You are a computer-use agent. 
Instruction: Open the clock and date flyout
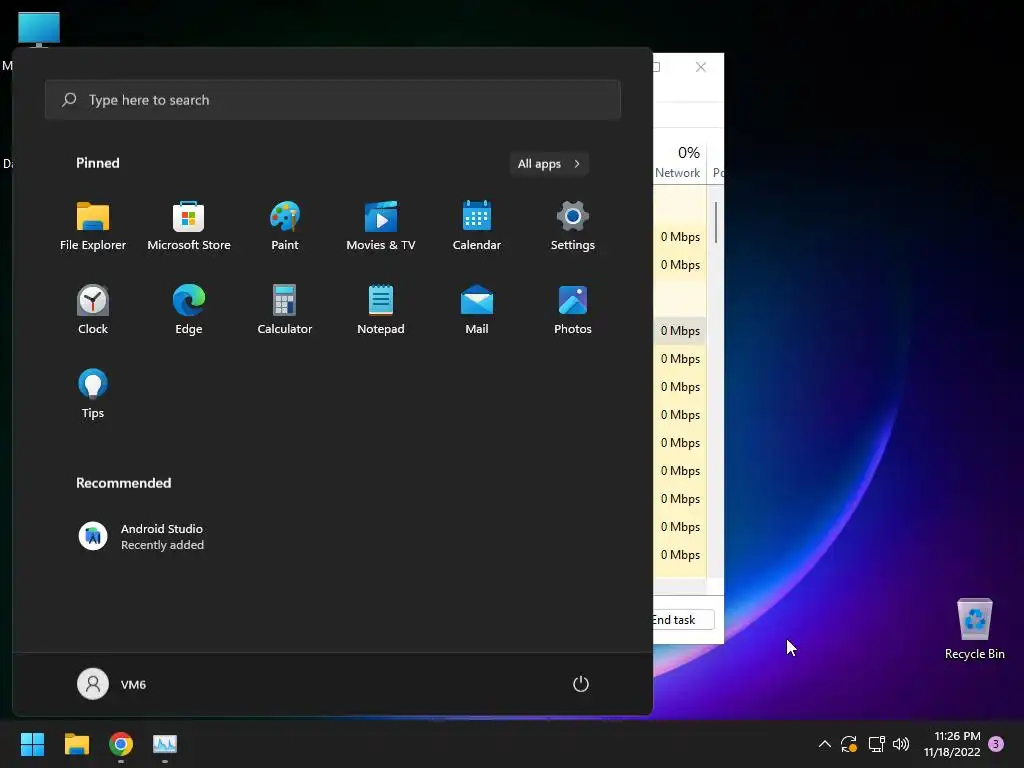(x=952, y=744)
